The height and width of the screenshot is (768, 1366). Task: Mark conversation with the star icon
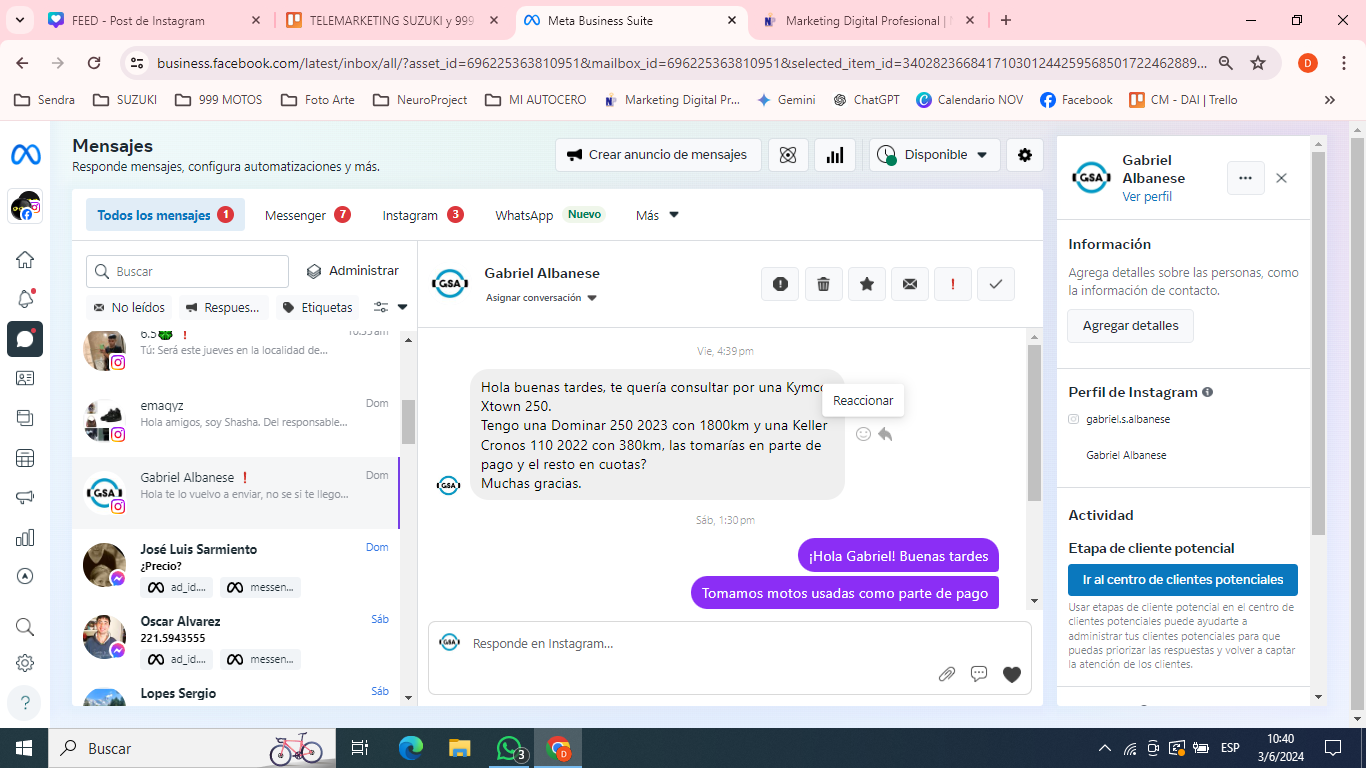click(x=866, y=284)
